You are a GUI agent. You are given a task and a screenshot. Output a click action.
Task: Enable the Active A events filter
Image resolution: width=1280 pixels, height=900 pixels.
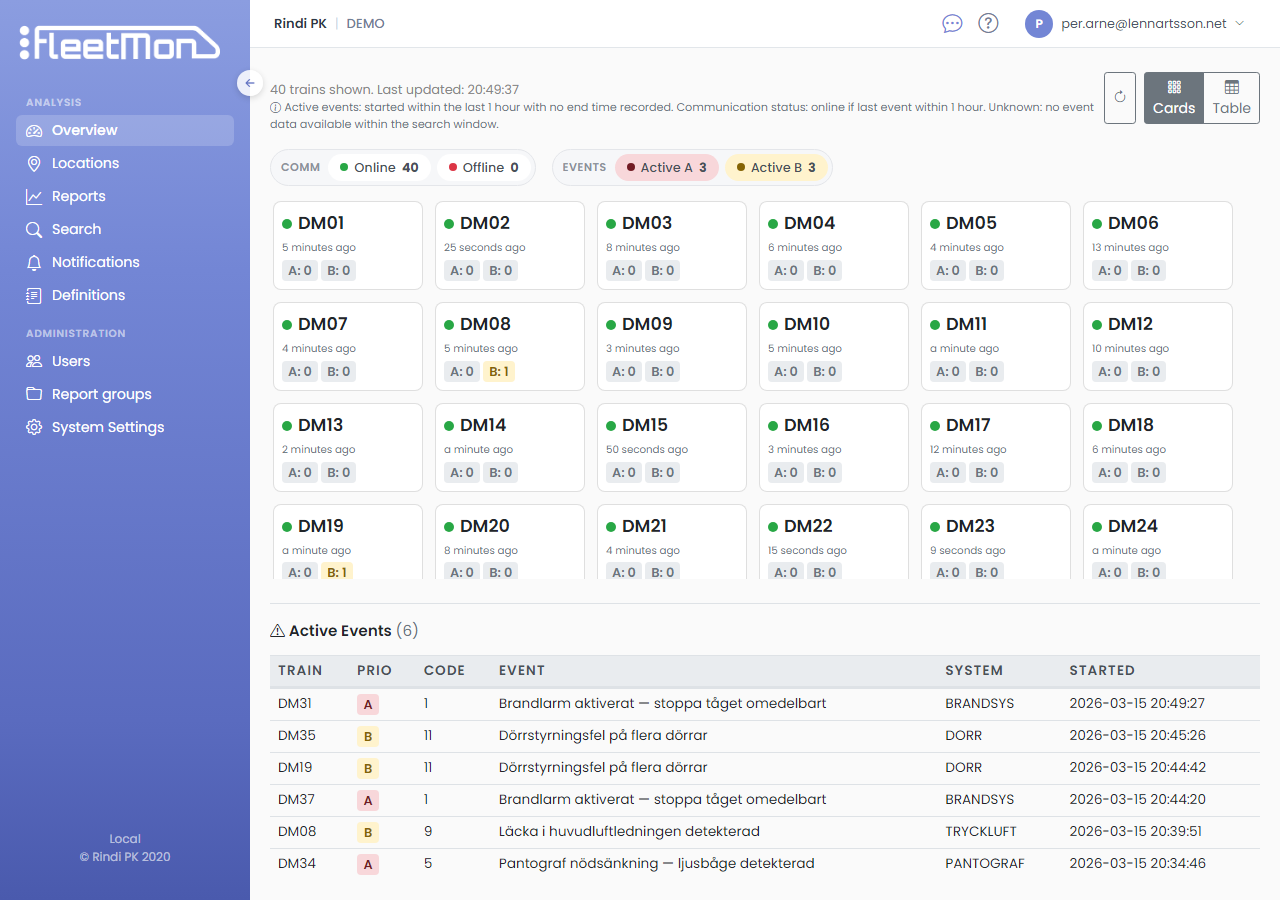pyautogui.click(x=666, y=167)
